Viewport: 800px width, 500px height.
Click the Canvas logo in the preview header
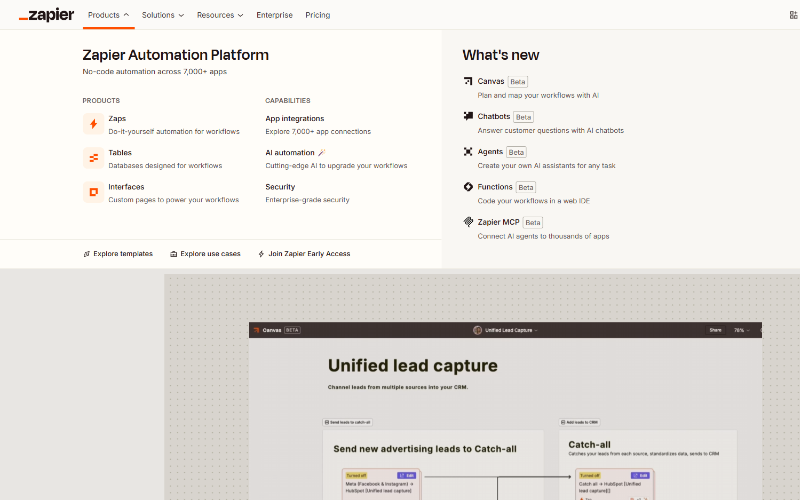click(x=257, y=330)
